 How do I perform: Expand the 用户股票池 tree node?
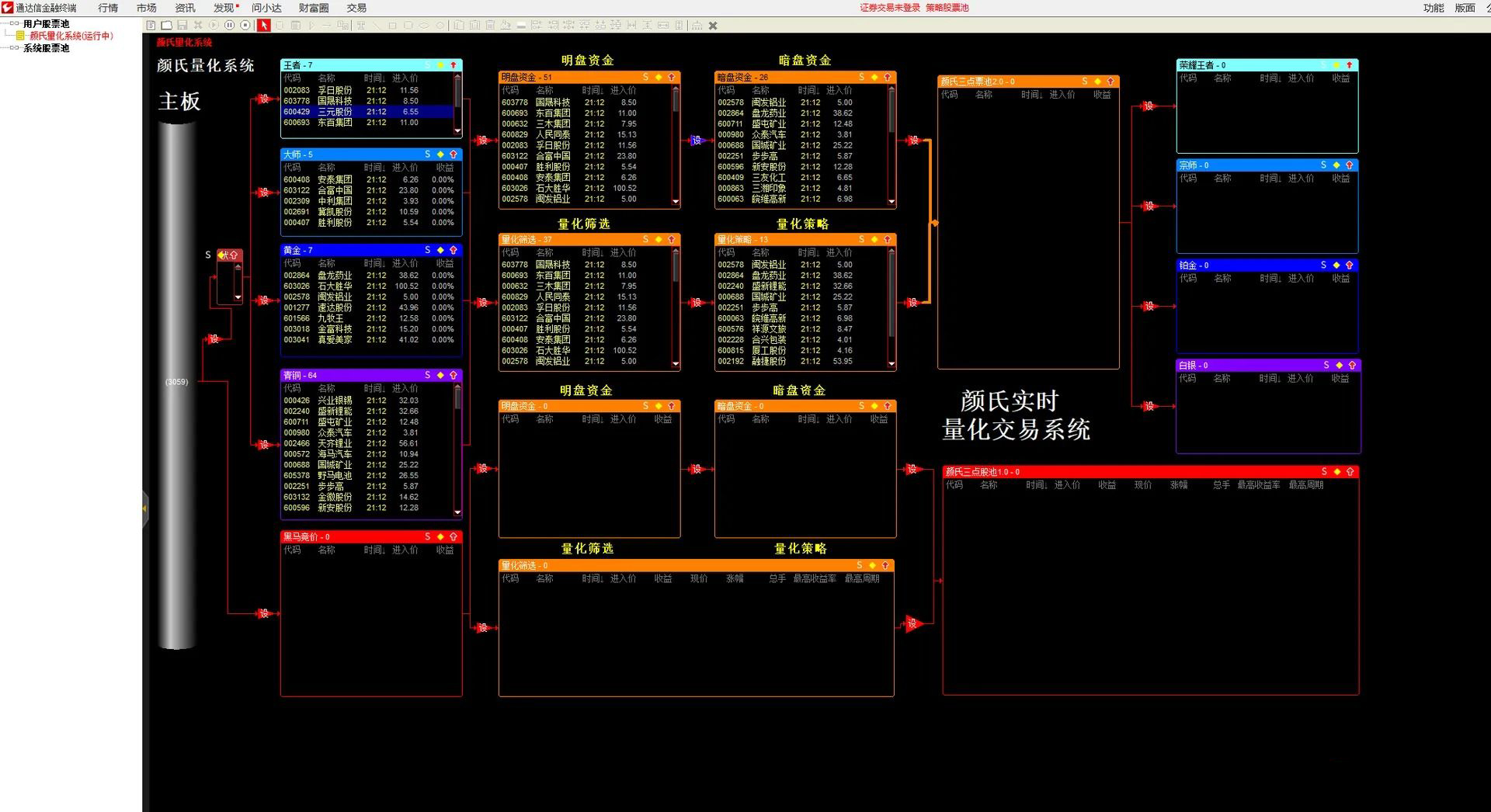point(14,23)
